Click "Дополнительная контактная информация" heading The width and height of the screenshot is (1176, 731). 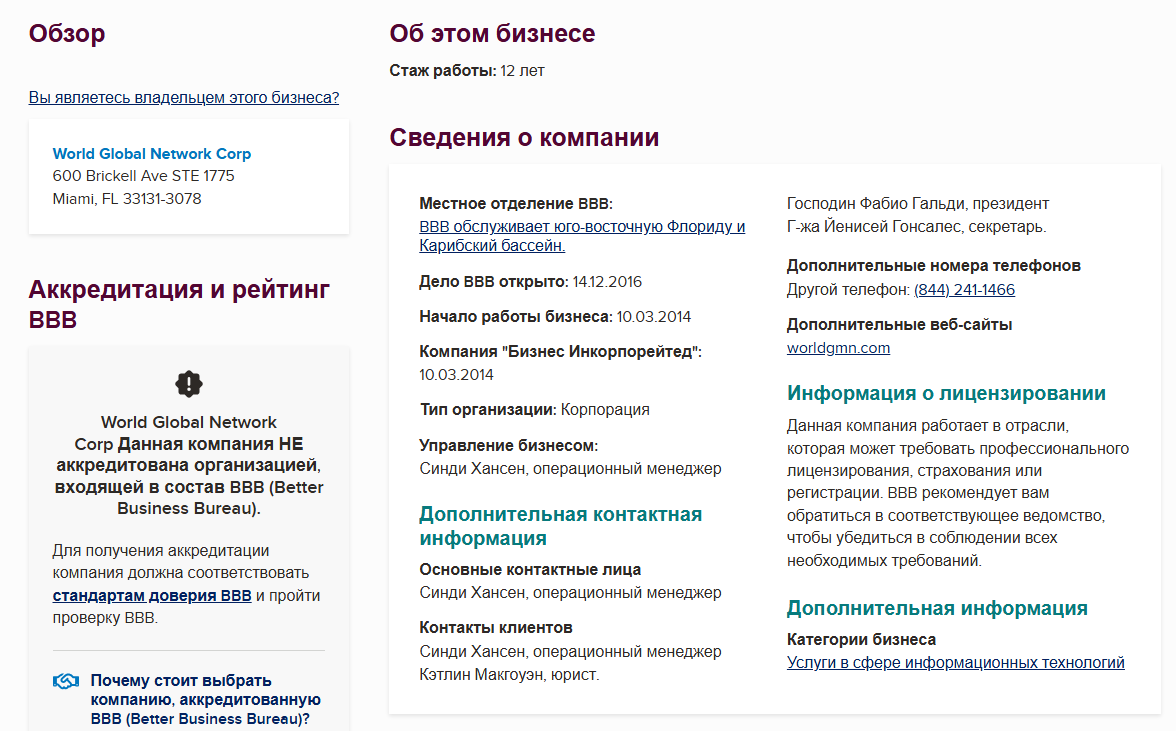(x=560, y=526)
